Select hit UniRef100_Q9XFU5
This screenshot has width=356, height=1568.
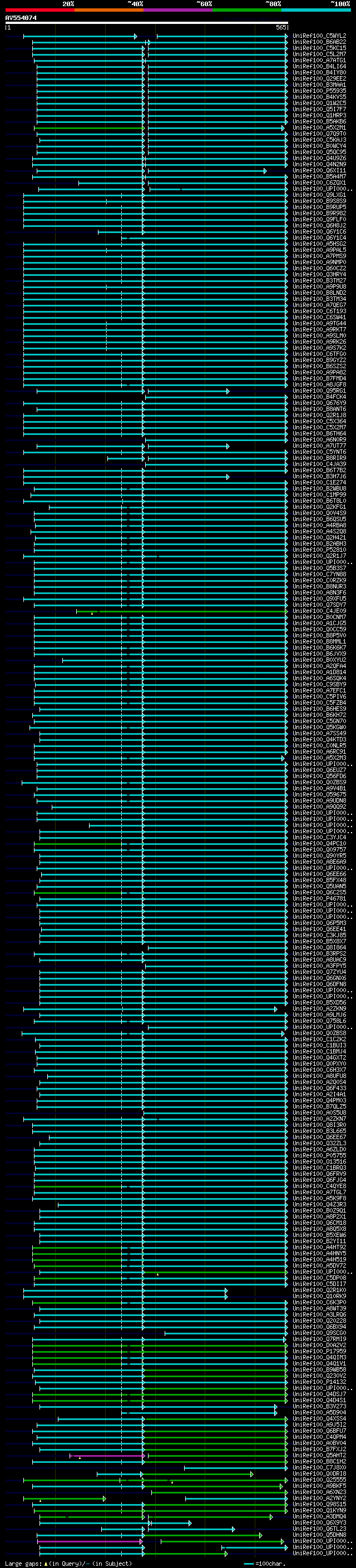pyautogui.click(x=319, y=599)
